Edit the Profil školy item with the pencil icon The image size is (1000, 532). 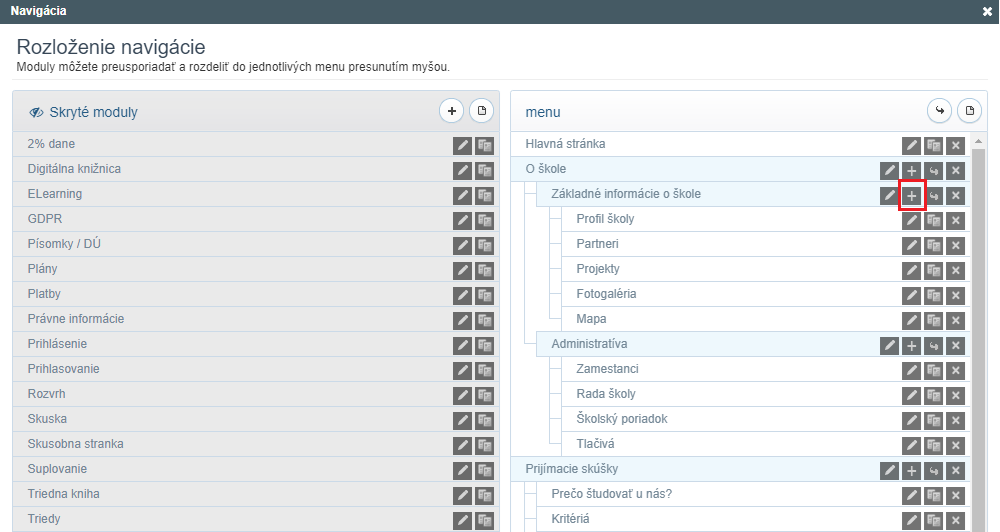(x=911, y=221)
